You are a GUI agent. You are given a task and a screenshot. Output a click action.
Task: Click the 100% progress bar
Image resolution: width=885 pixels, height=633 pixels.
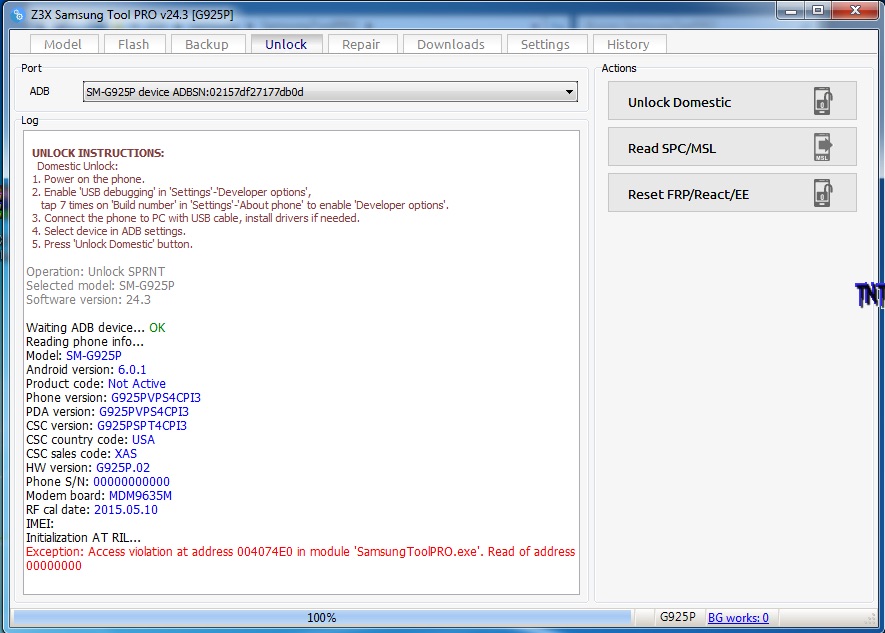tap(321, 618)
